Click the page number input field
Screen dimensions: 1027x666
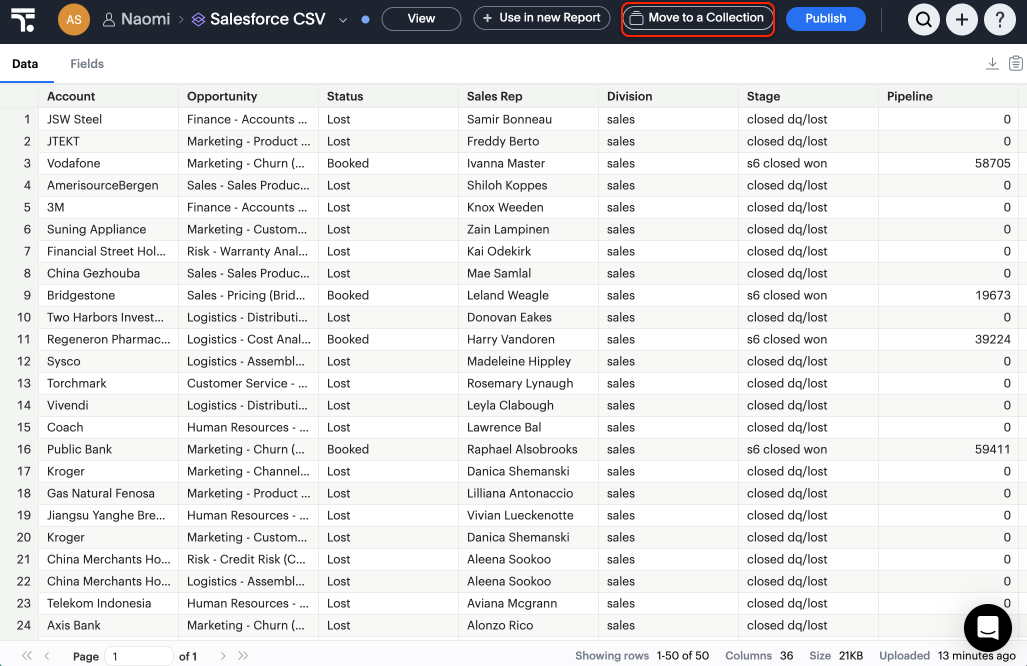[x=137, y=655]
